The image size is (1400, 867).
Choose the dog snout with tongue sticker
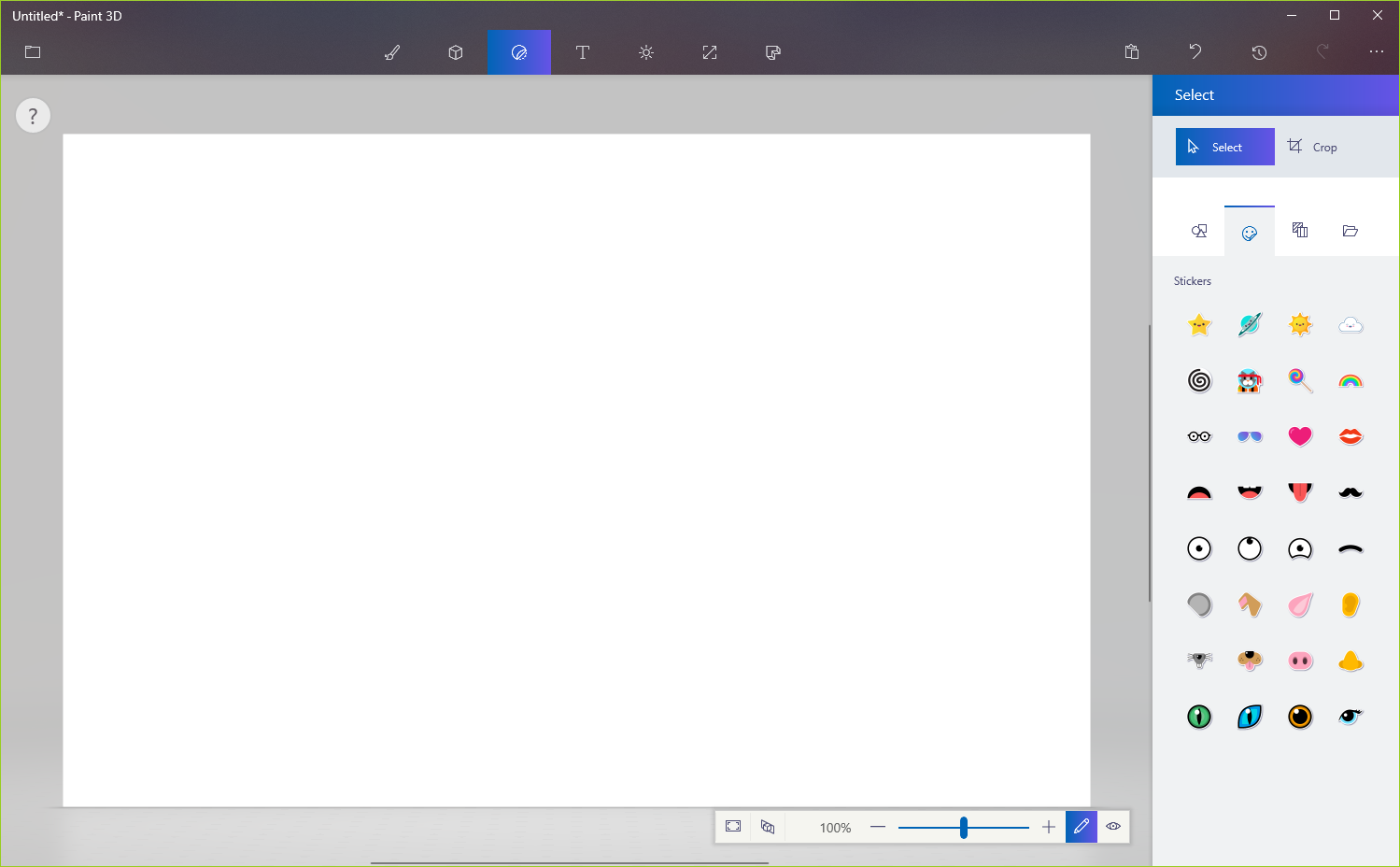point(1250,661)
